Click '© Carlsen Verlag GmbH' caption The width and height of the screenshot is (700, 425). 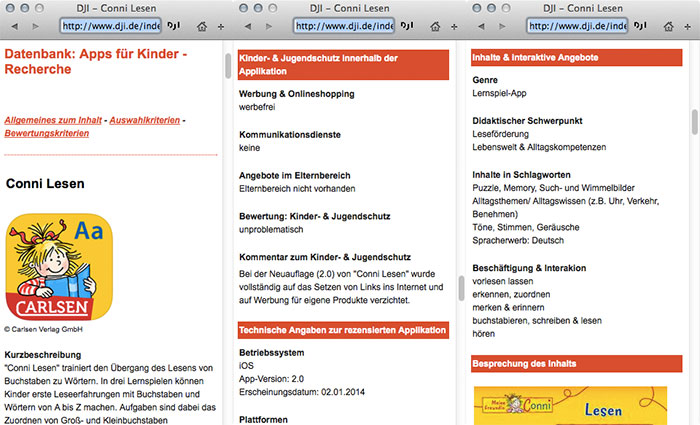[43, 329]
